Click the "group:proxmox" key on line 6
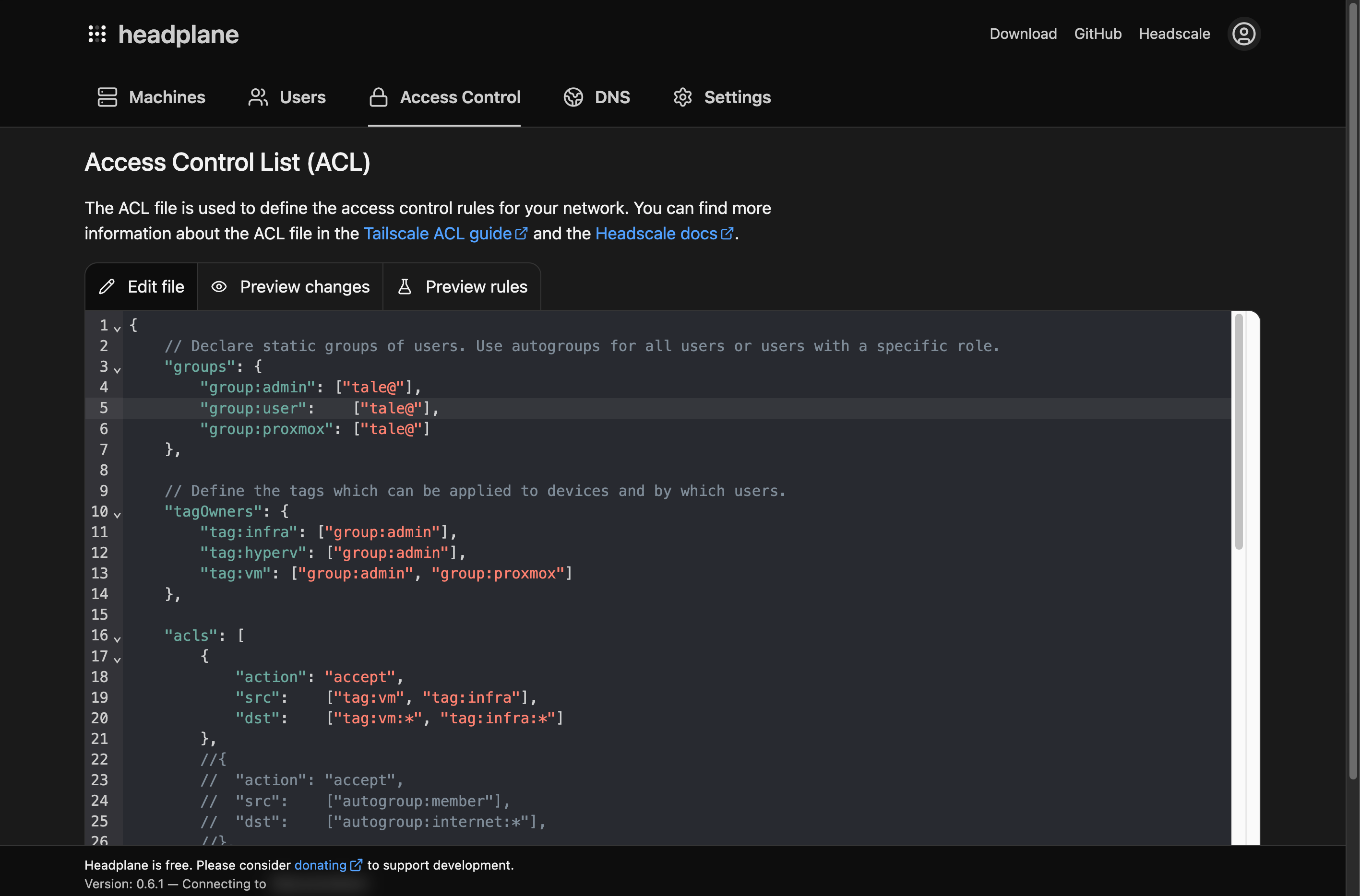This screenshot has width=1360, height=896. coord(266,428)
